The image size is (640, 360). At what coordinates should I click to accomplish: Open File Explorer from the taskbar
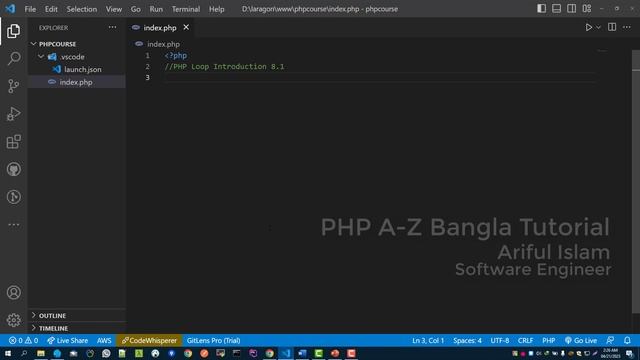pyautogui.click(x=40, y=353)
